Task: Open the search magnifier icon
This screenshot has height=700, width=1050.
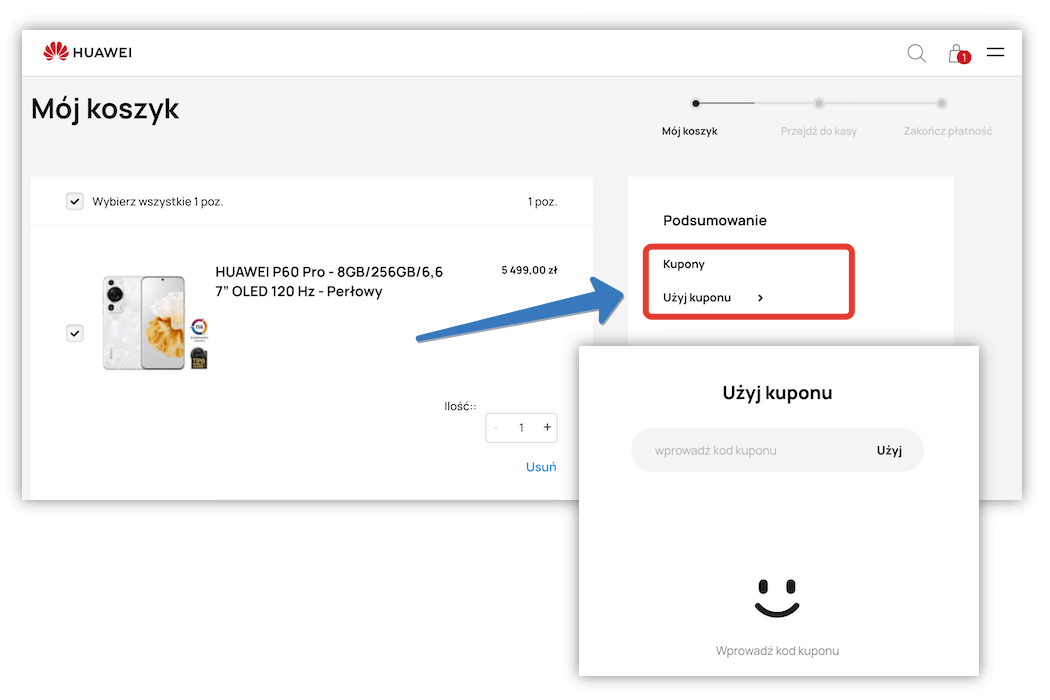Action: click(x=916, y=53)
